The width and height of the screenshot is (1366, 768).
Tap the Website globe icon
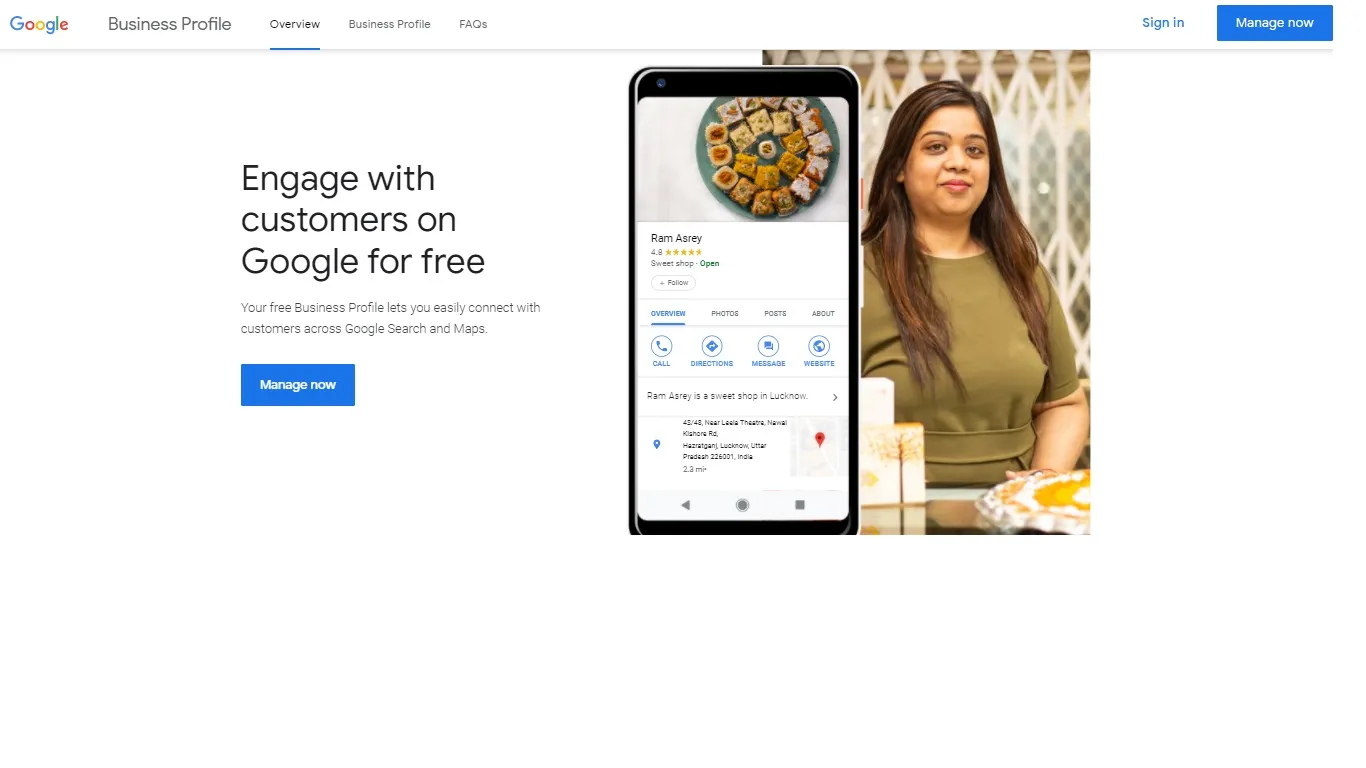[819, 346]
